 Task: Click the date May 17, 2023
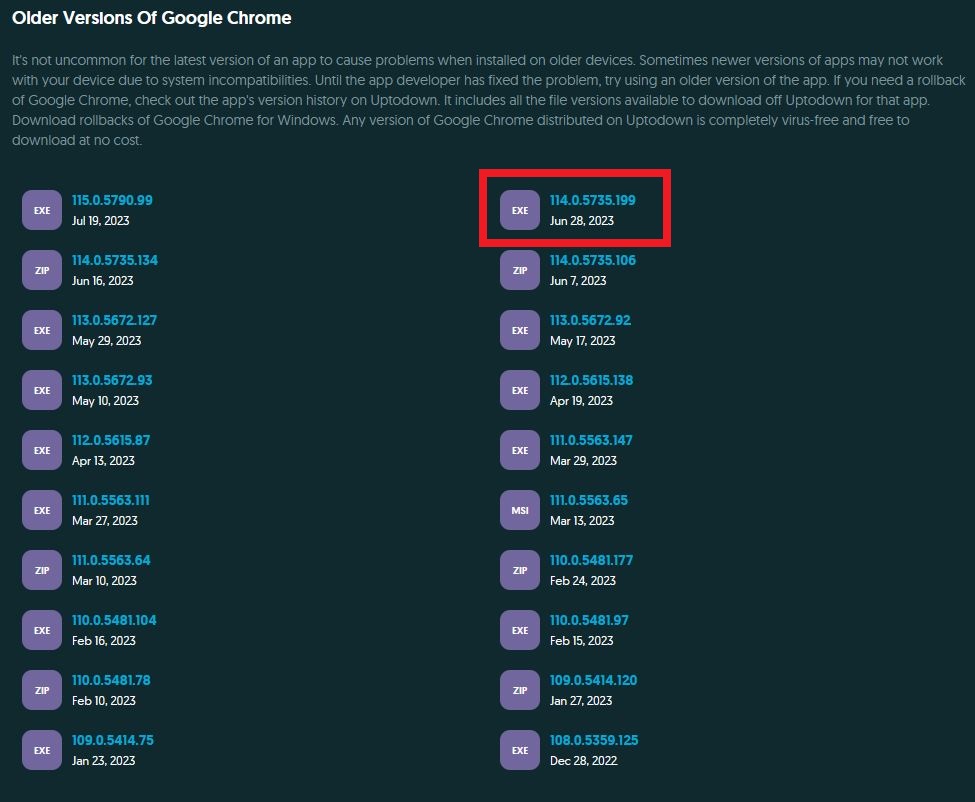(x=583, y=341)
